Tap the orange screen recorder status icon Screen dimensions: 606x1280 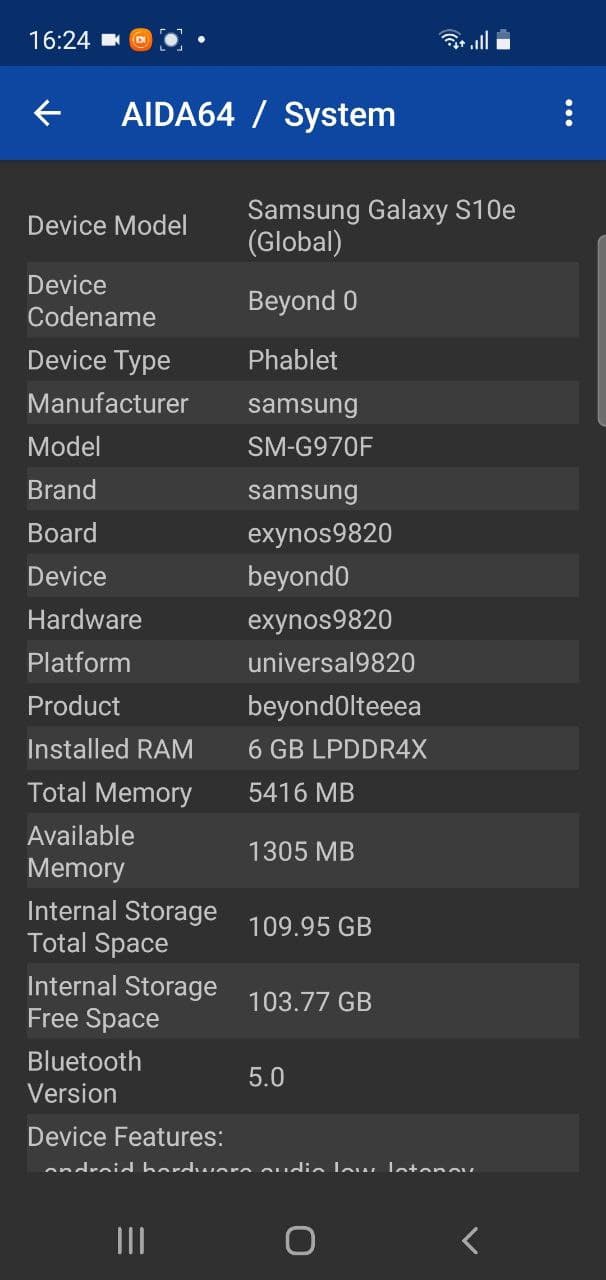point(141,40)
